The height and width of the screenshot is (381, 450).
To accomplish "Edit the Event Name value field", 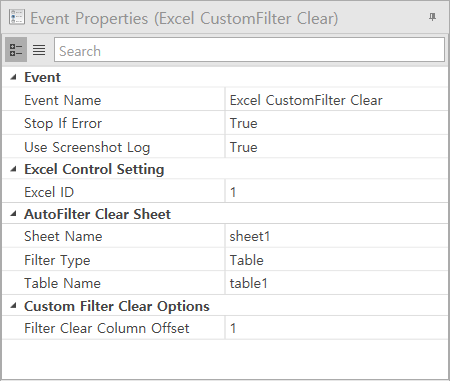I will click(336, 100).
